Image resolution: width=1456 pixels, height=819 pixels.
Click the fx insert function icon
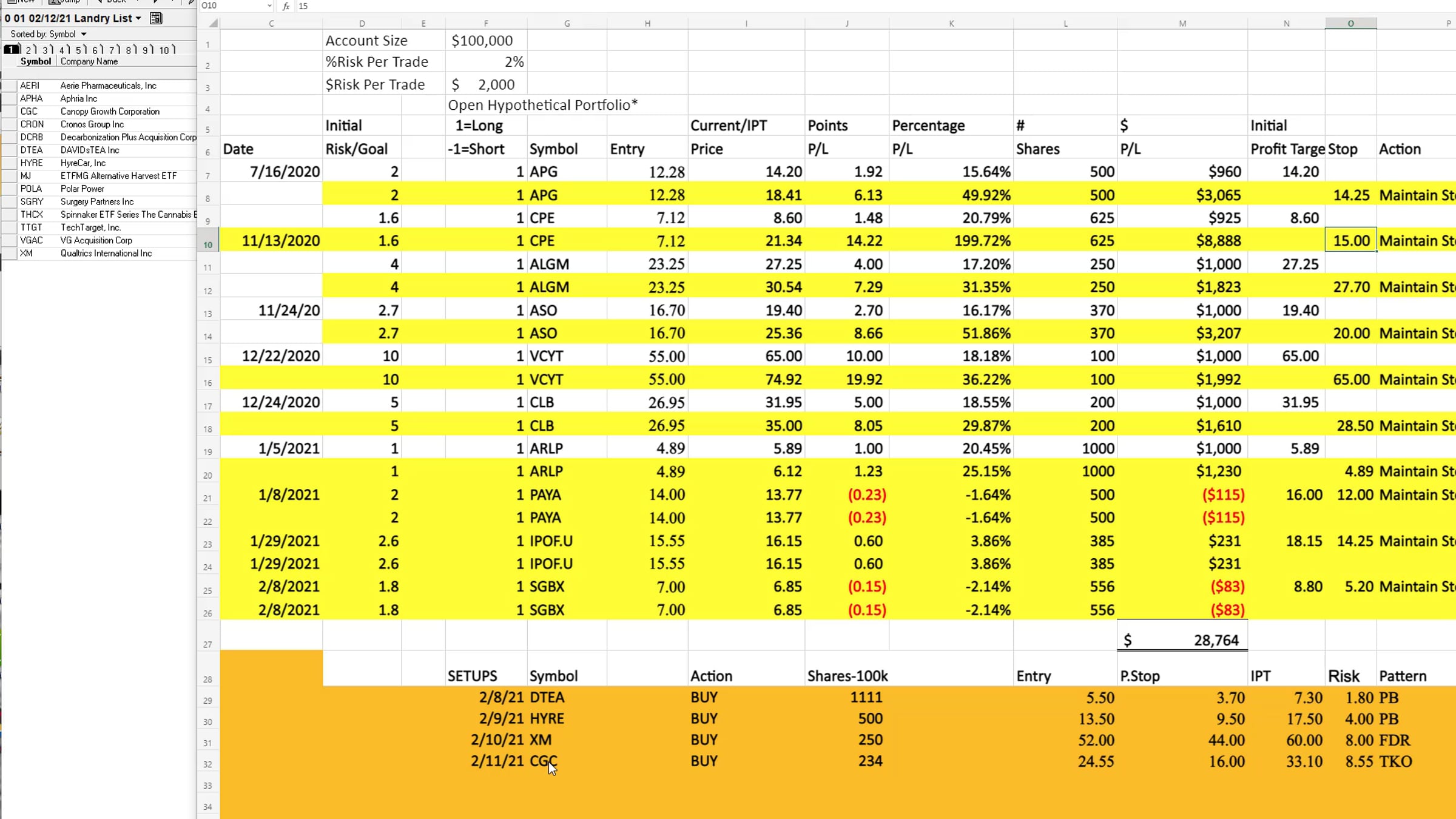coord(286,6)
